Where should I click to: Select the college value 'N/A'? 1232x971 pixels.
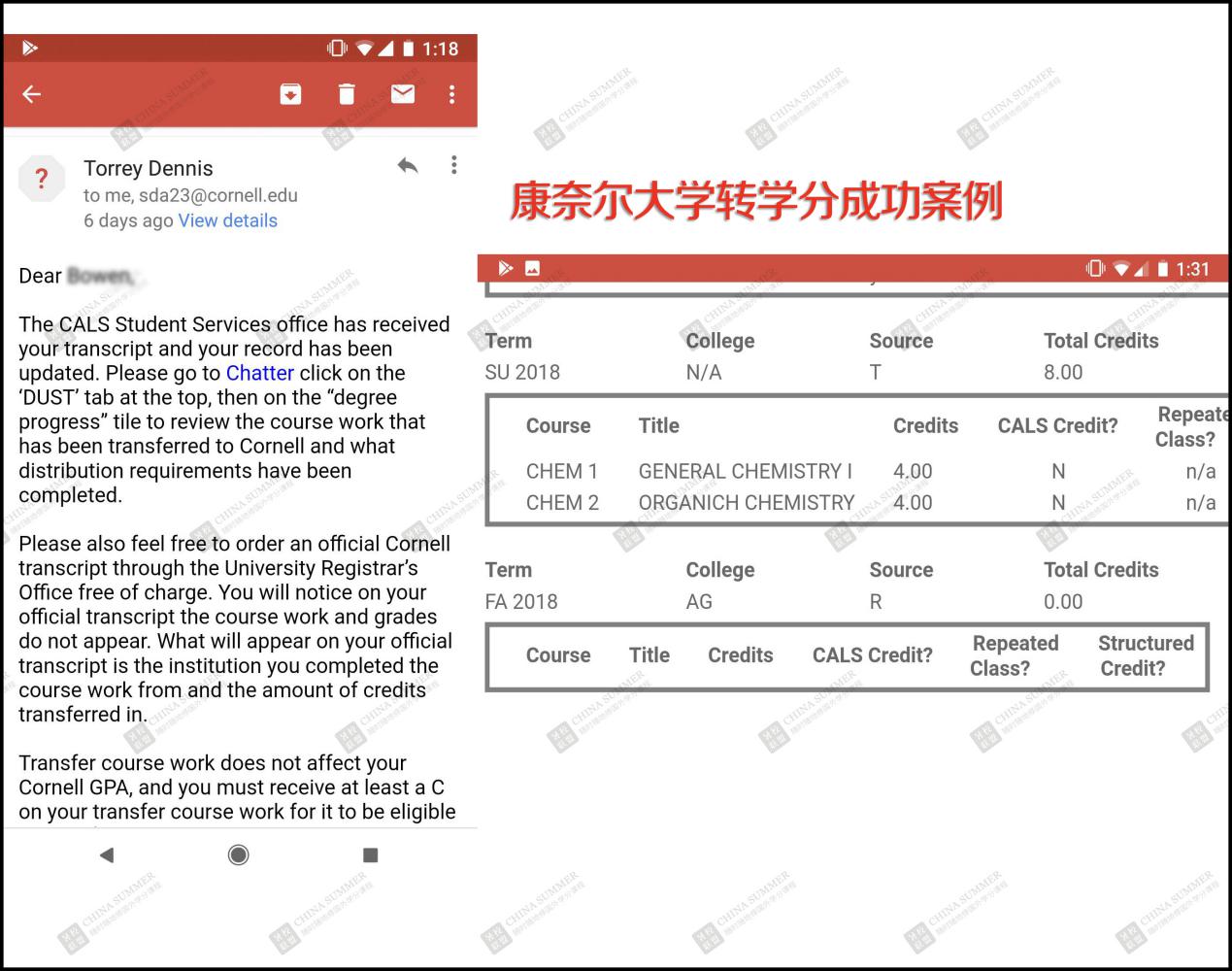(x=704, y=372)
